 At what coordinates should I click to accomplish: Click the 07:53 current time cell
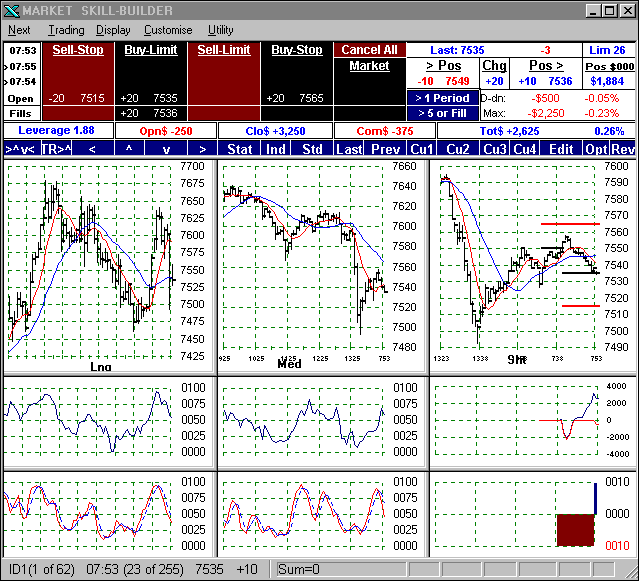click(23, 51)
